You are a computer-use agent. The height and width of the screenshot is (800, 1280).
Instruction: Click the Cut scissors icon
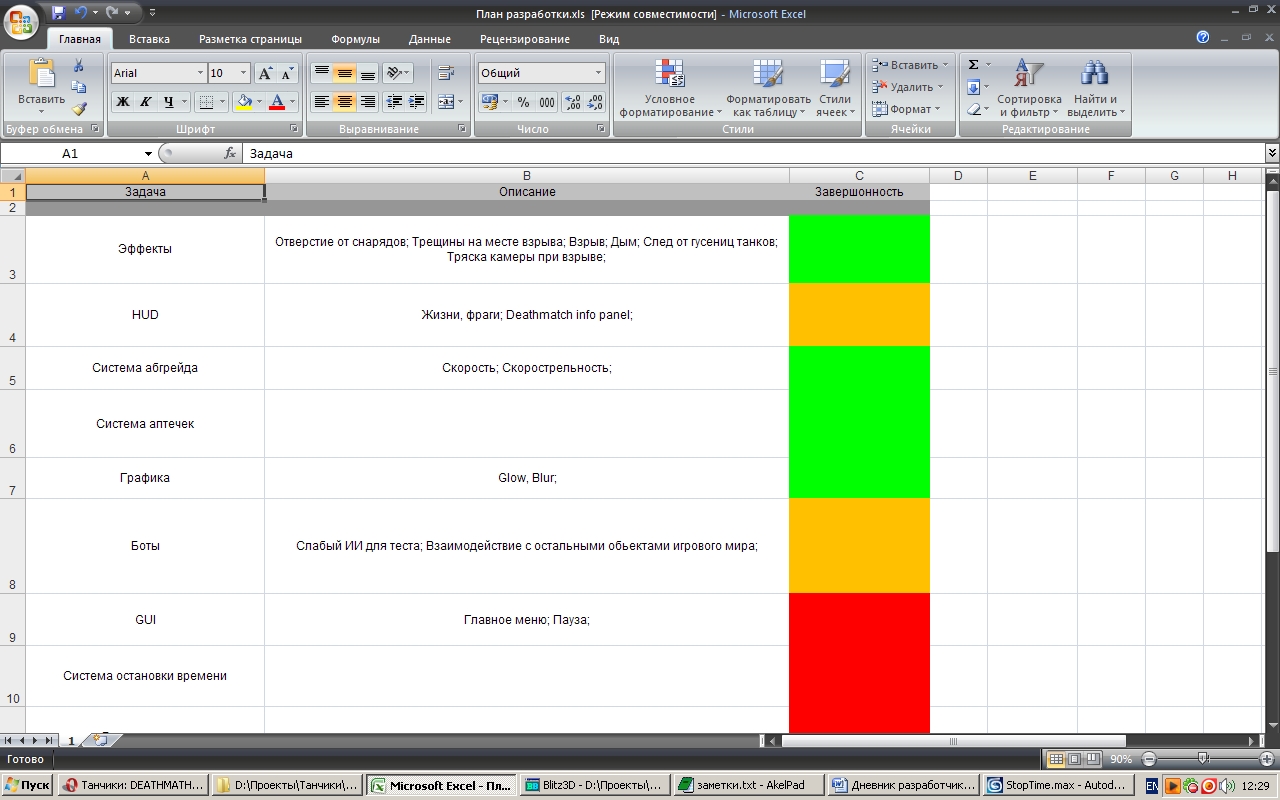pos(79,66)
